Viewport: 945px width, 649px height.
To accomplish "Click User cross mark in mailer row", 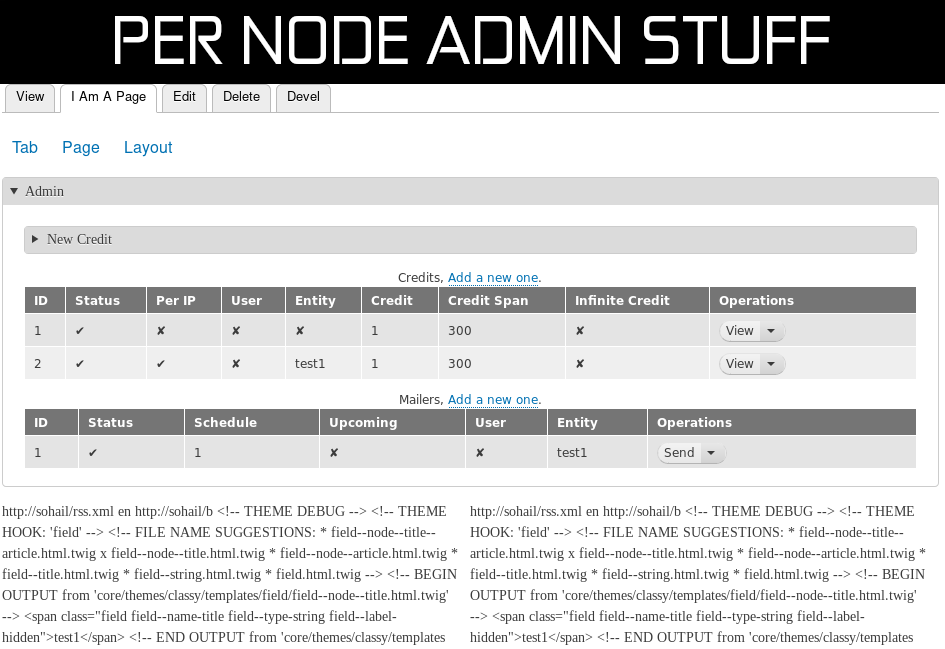I will [480, 453].
